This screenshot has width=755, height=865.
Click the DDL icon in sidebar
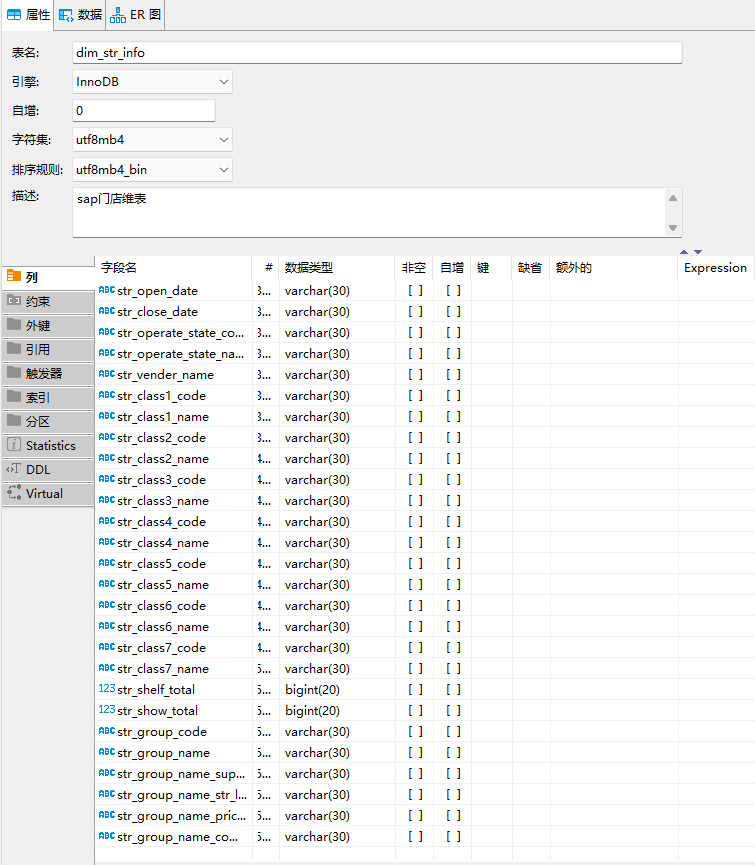(x=14, y=469)
